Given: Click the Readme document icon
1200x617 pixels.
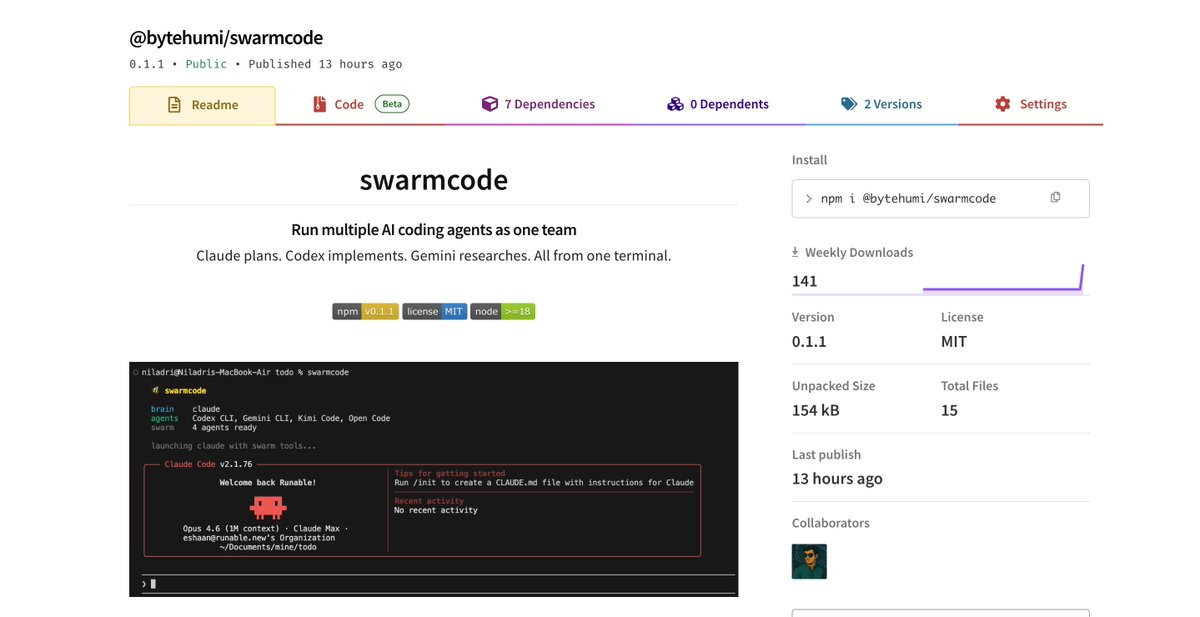Looking at the screenshot, I should 174,105.
